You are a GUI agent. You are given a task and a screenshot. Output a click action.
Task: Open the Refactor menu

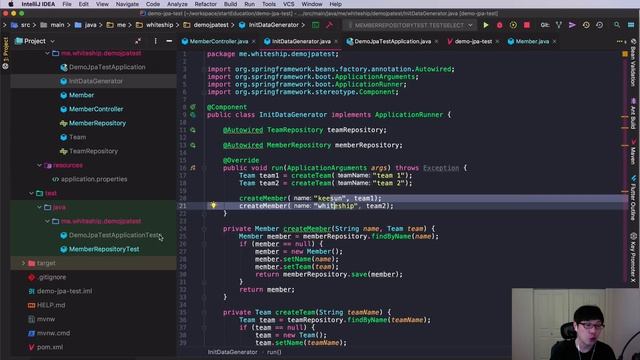click(205, 4)
